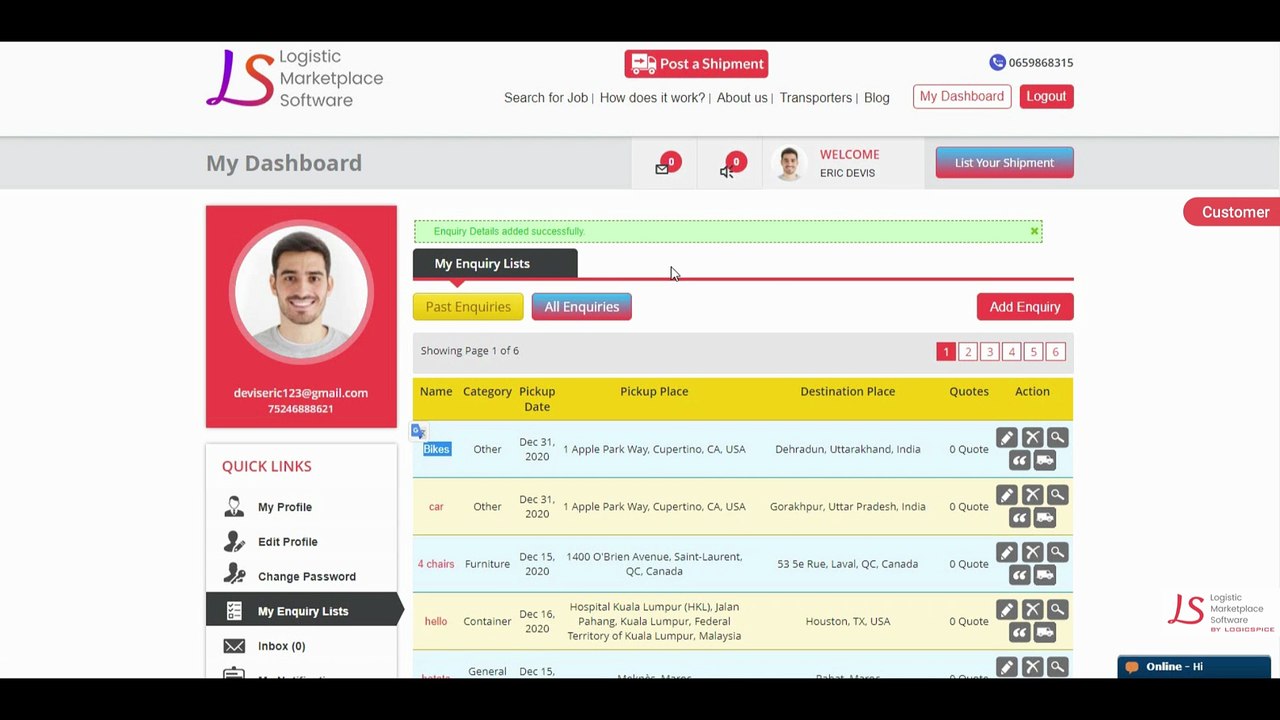1280x720 pixels.
Task: Click truck icon in the car row
Action: 1045,518
